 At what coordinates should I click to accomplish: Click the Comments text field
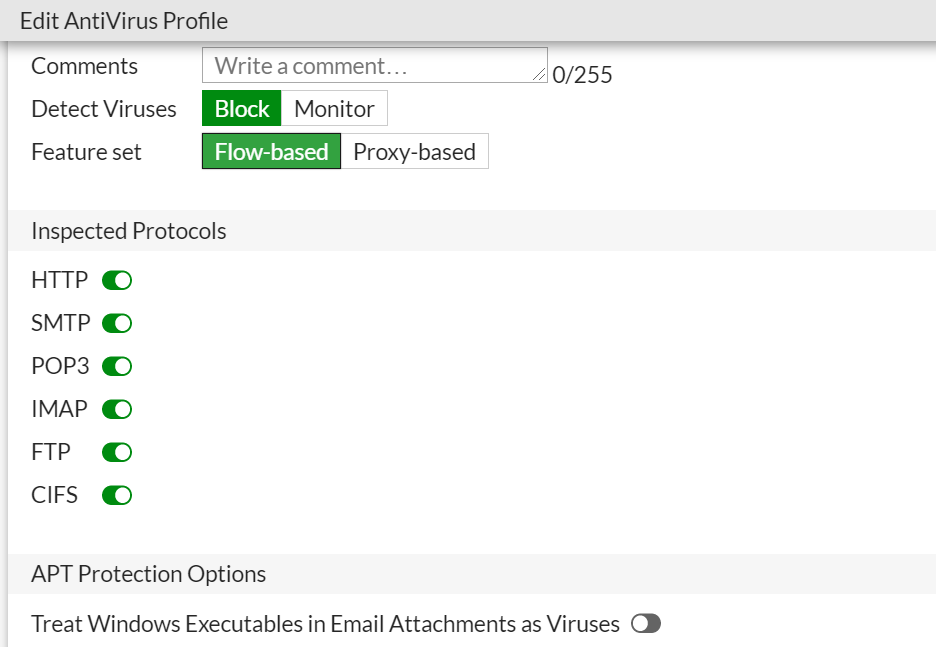tap(370, 66)
